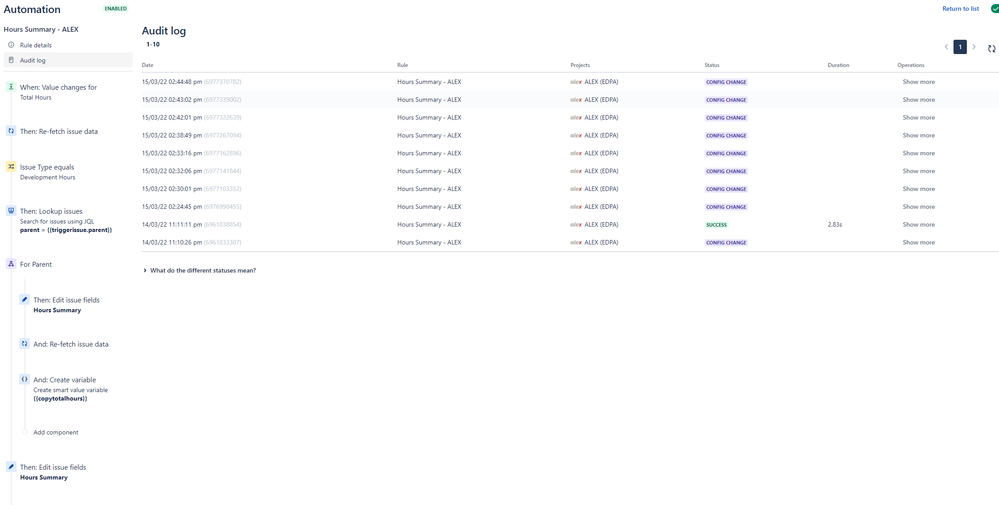Click pencil icon of bottom Edit issue fields
The height and width of the screenshot is (505, 999).
(x=11, y=467)
